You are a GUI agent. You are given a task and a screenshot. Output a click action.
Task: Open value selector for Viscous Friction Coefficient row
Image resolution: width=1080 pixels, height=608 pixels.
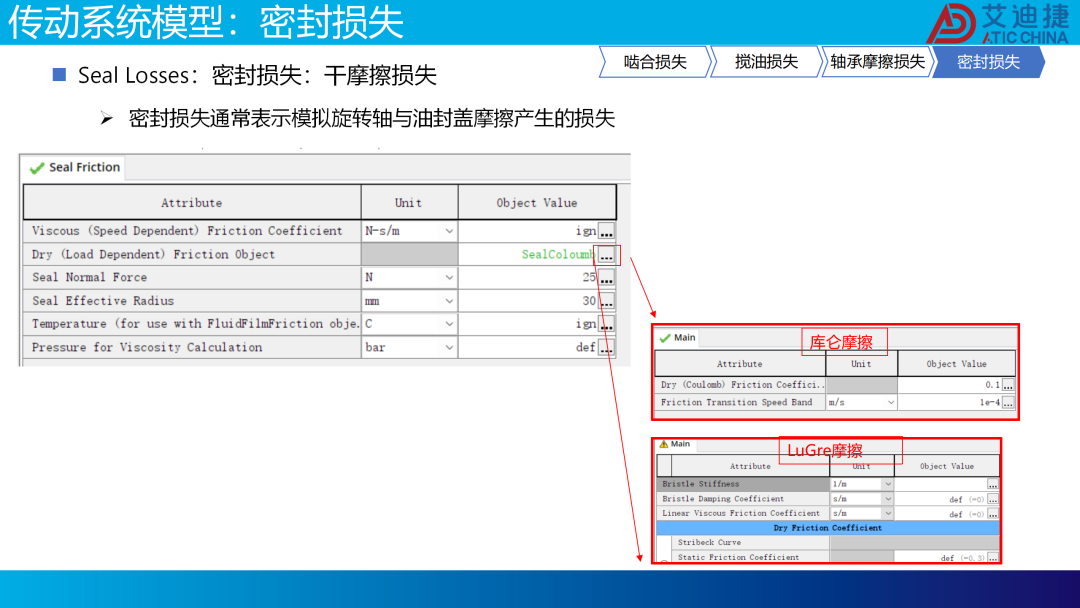[606, 231]
